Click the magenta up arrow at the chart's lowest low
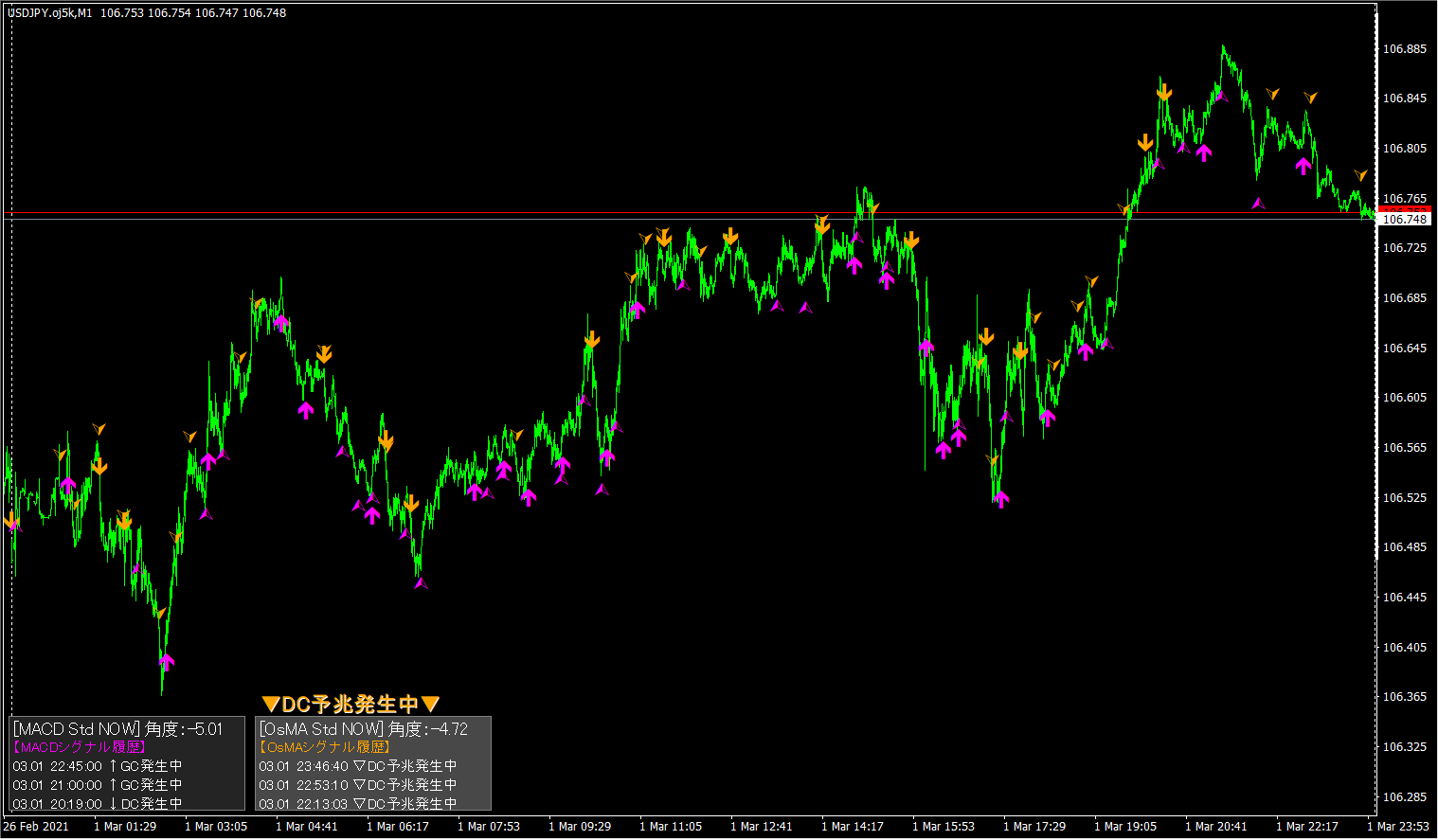1438x840 pixels. click(x=167, y=662)
